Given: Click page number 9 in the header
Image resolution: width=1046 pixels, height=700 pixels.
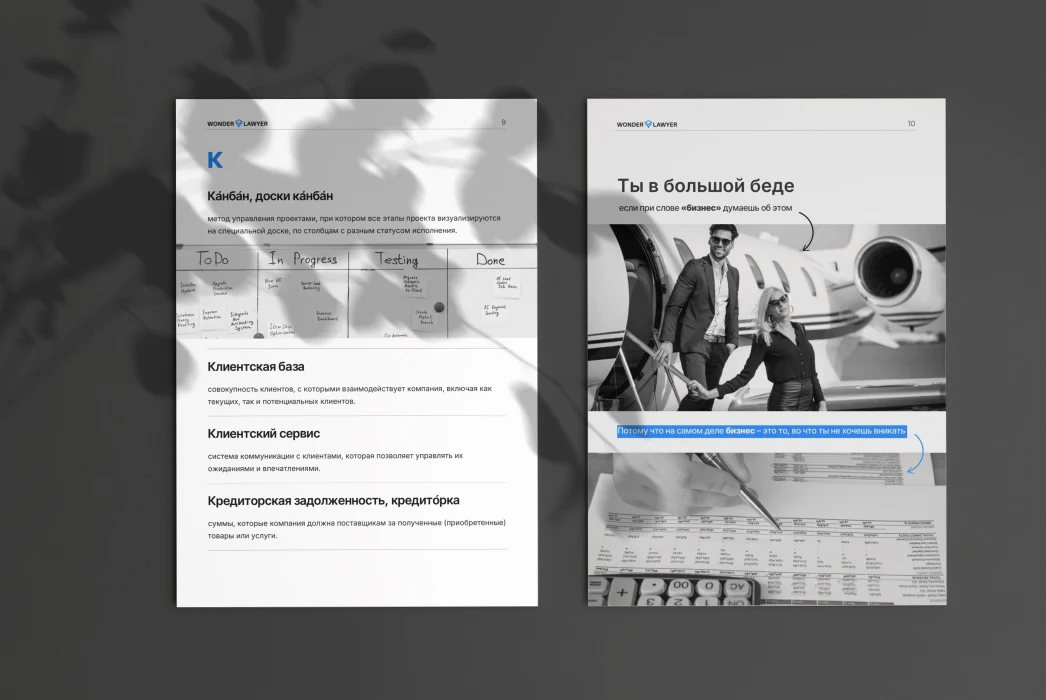Looking at the screenshot, I should [503, 123].
